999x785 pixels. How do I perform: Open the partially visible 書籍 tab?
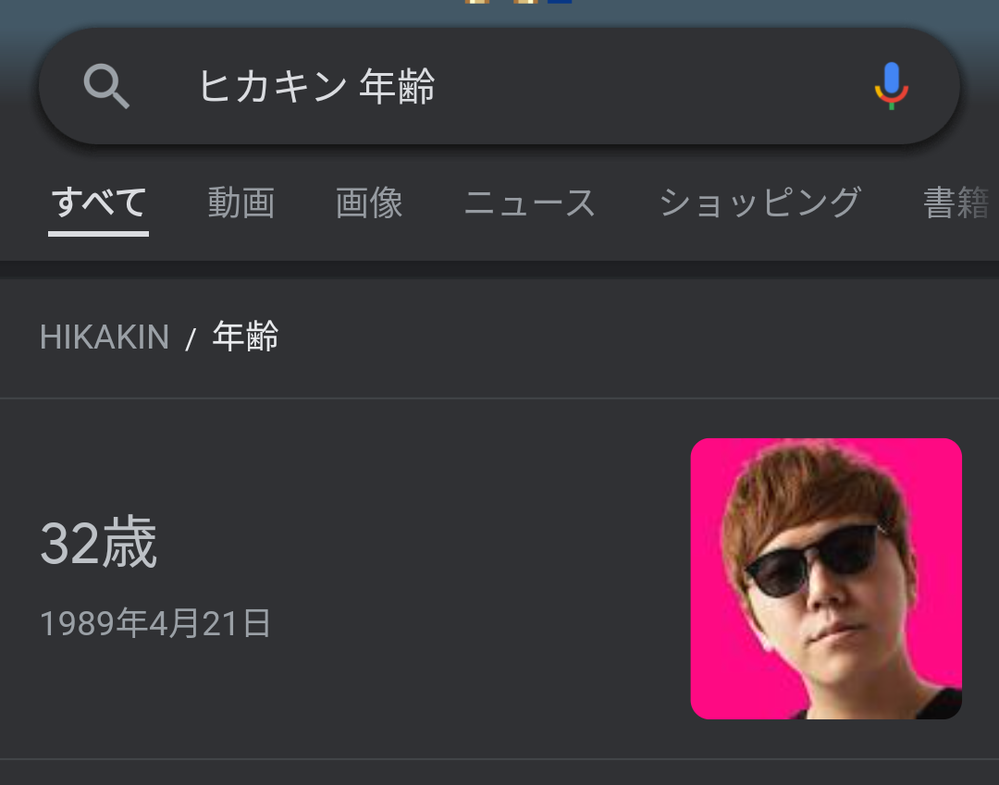959,203
